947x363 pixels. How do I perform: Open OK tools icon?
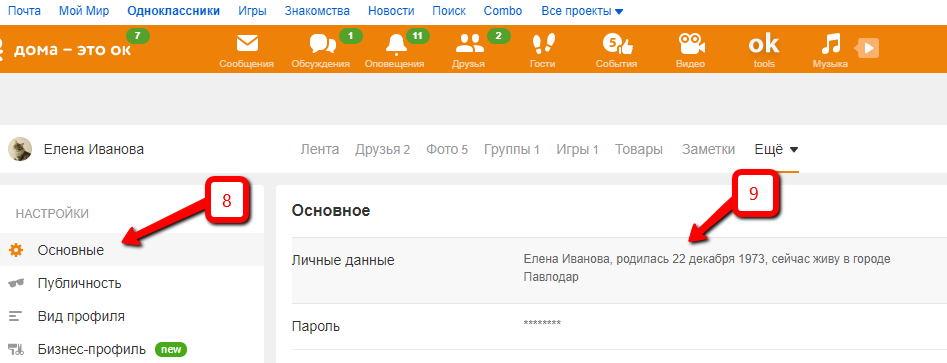[764, 44]
